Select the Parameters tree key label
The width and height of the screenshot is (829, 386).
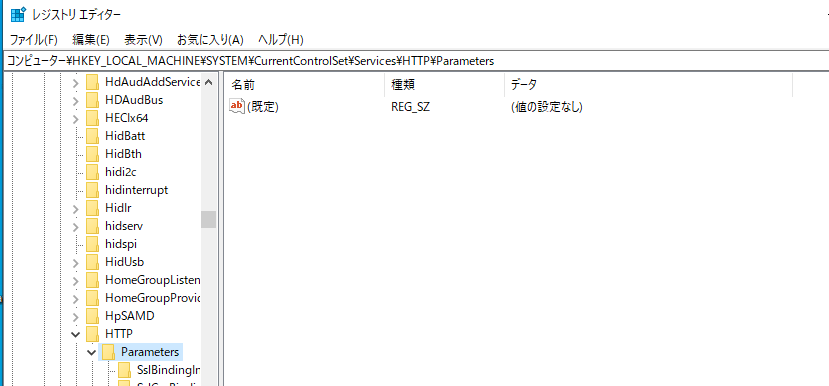point(150,352)
